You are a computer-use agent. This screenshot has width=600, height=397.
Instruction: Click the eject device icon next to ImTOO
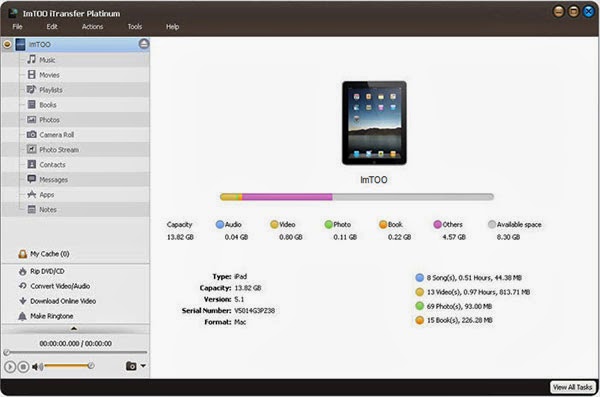click(144, 44)
